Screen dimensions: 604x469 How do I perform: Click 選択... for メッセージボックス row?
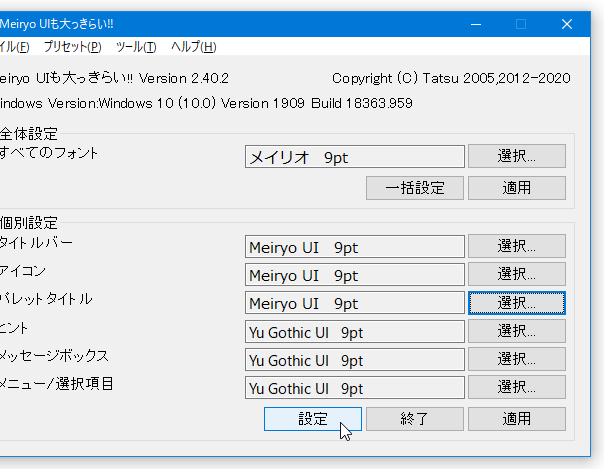coord(517,359)
